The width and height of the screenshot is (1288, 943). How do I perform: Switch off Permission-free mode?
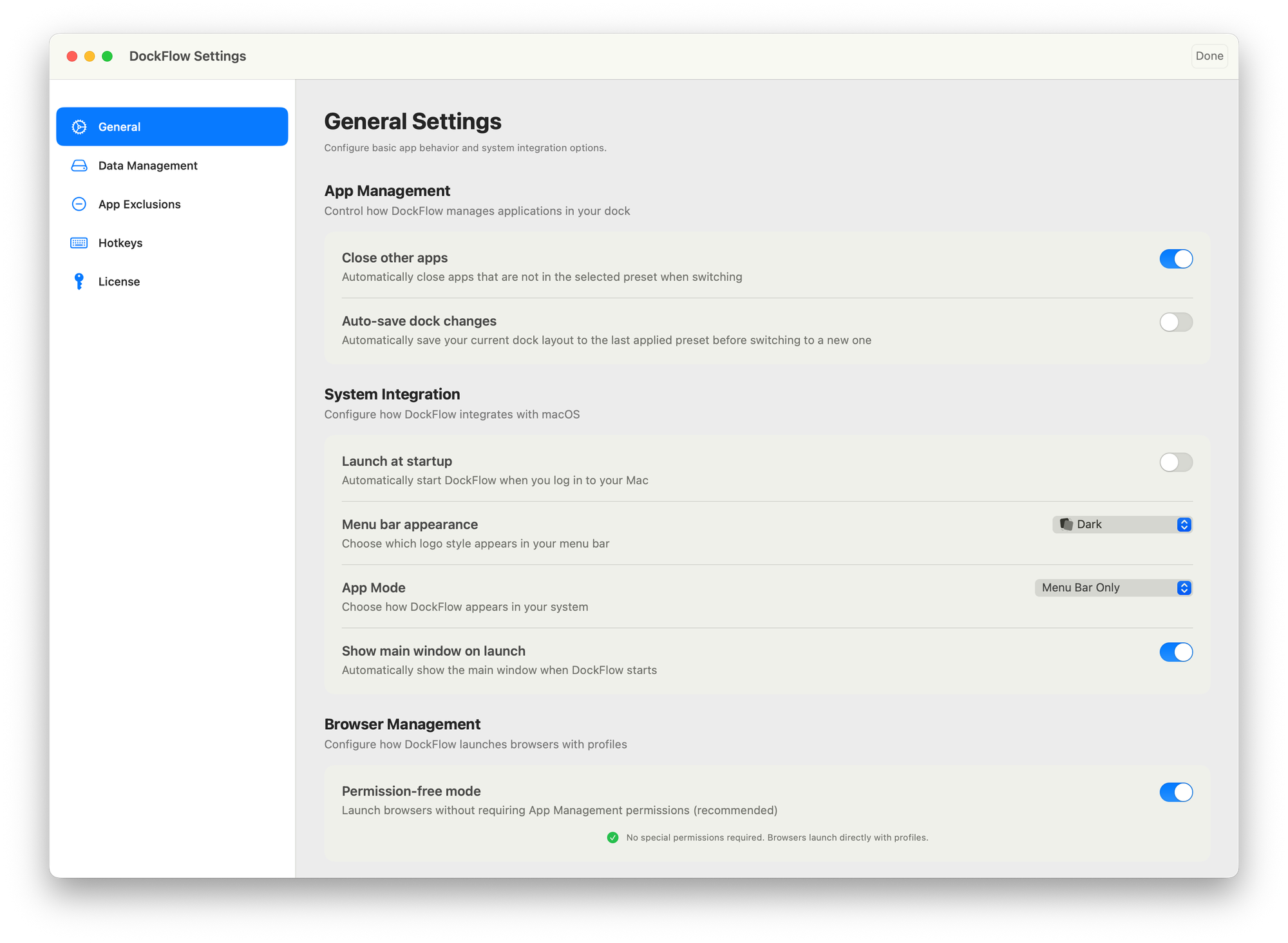click(1176, 792)
